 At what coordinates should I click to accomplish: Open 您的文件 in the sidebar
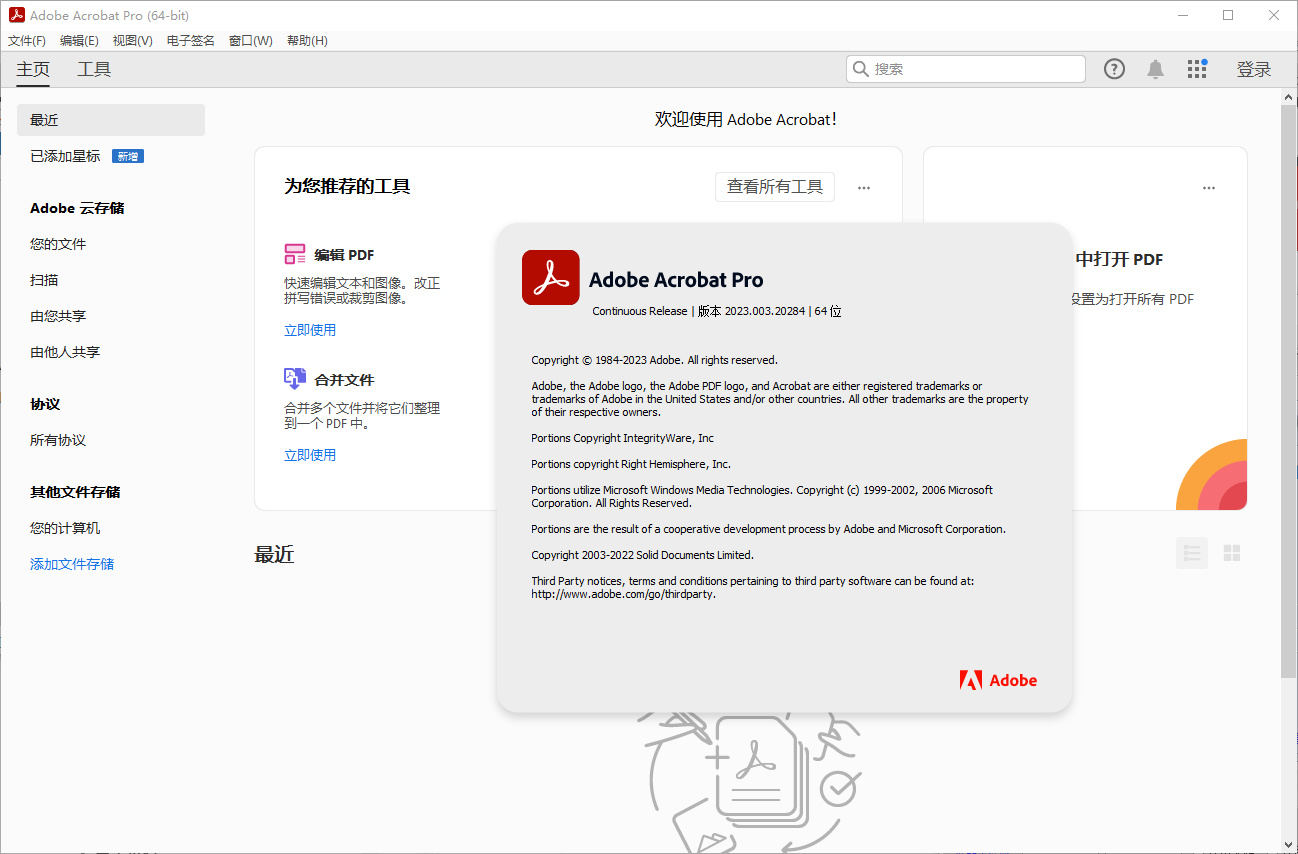[x=58, y=244]
